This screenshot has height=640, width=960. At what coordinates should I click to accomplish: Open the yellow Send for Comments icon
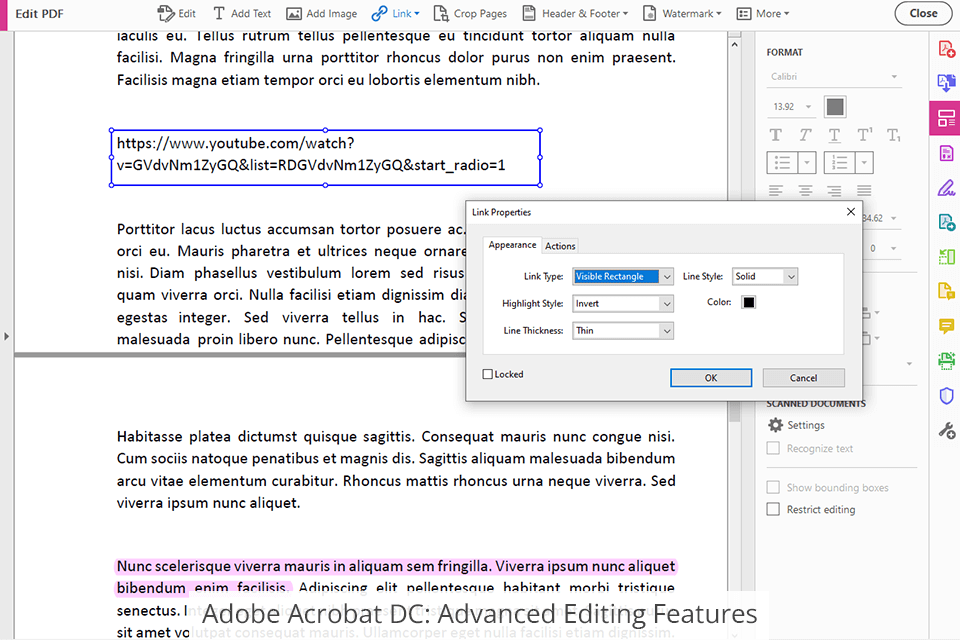(x=947, y=291)
